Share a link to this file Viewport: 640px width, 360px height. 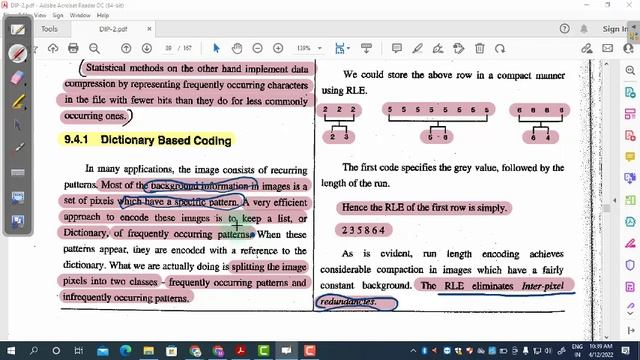point(587,48)
